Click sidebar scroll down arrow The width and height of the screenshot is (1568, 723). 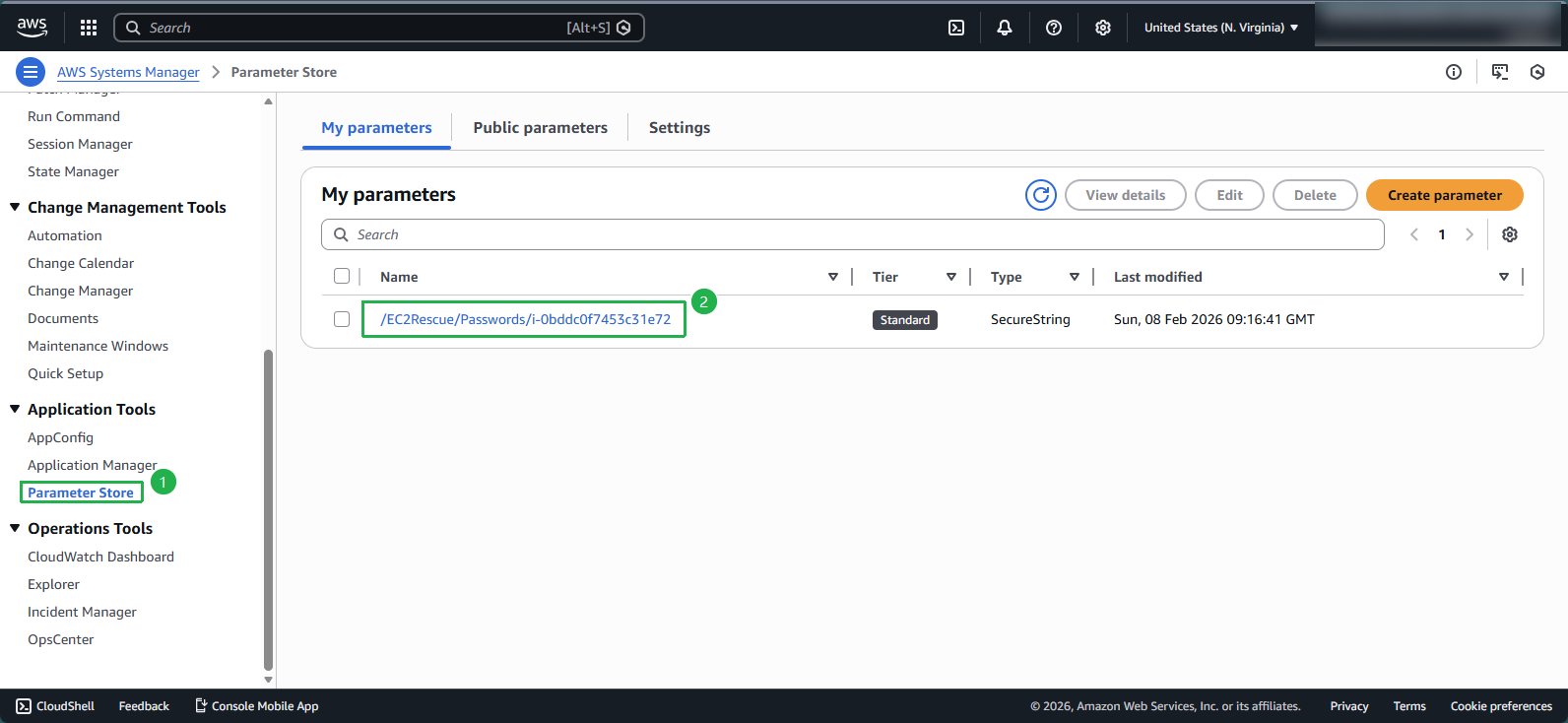click(x=268, y=680)
